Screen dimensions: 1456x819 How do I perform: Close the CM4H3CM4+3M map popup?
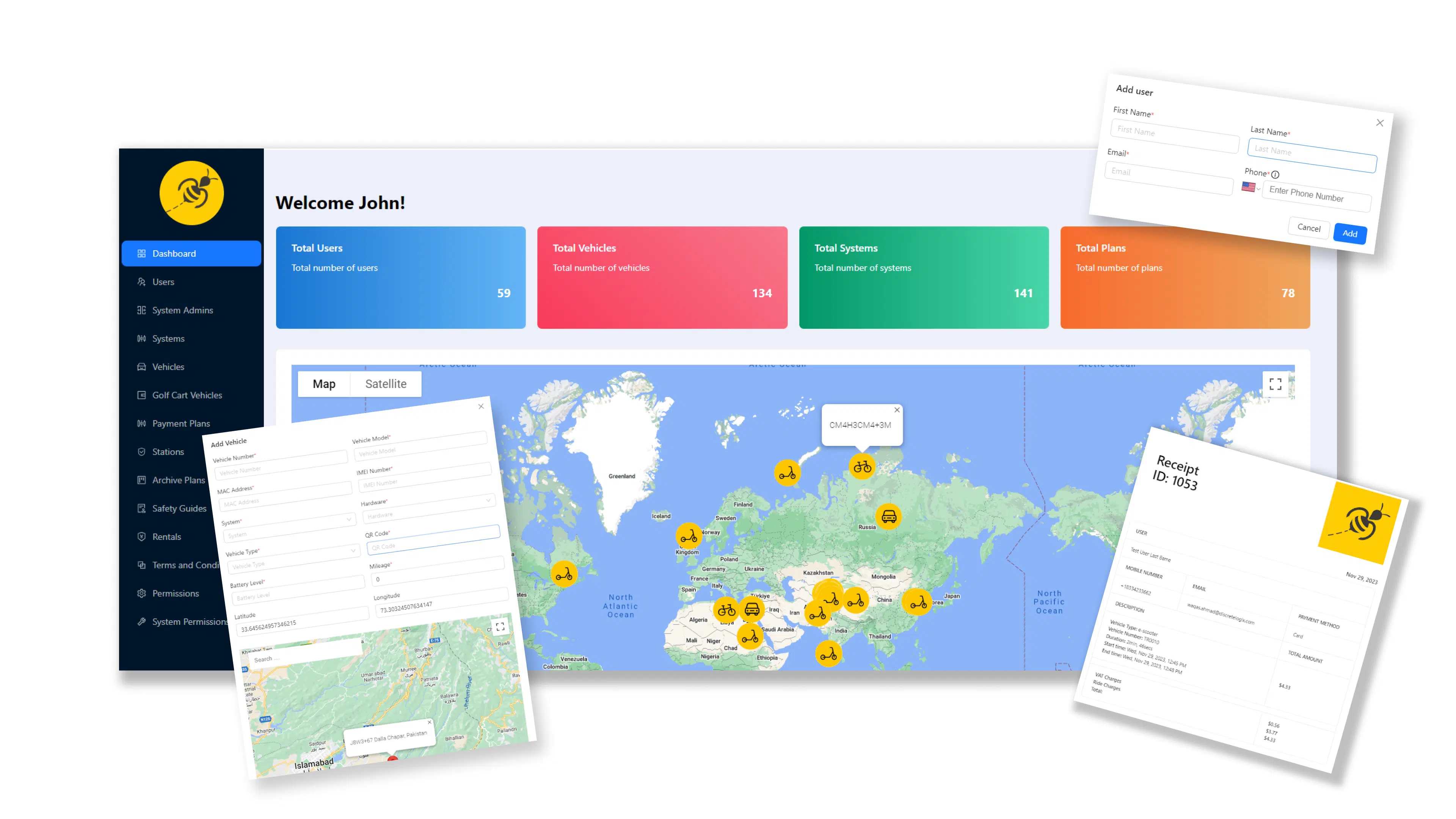897,410
